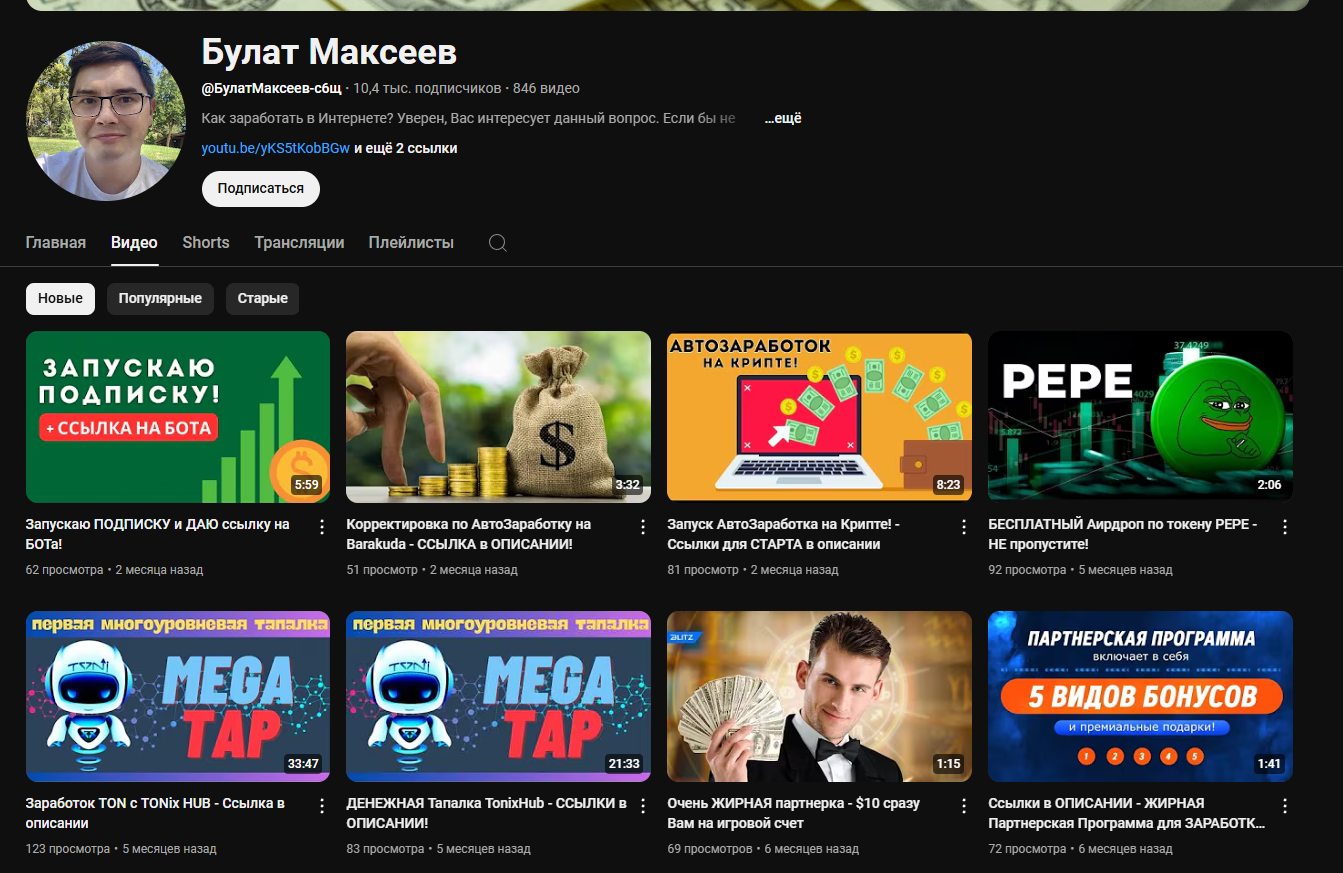This screenshot has width=1343, height=873.
Task: Open the Плейлисты tab
Action: tap(411, 242)
